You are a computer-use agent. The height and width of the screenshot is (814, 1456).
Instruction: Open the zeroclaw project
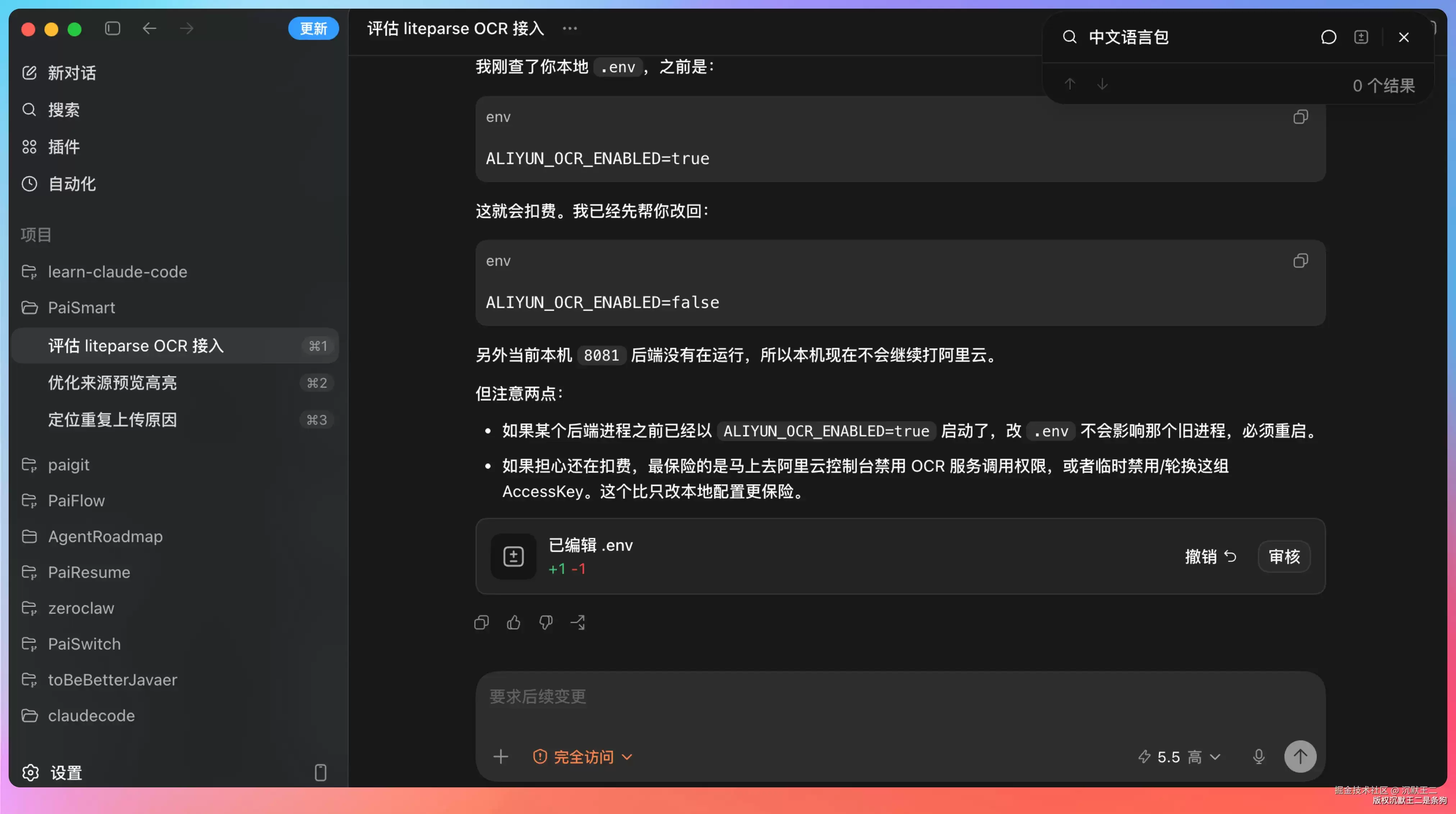pyautogui.click(x=174, y=608)
